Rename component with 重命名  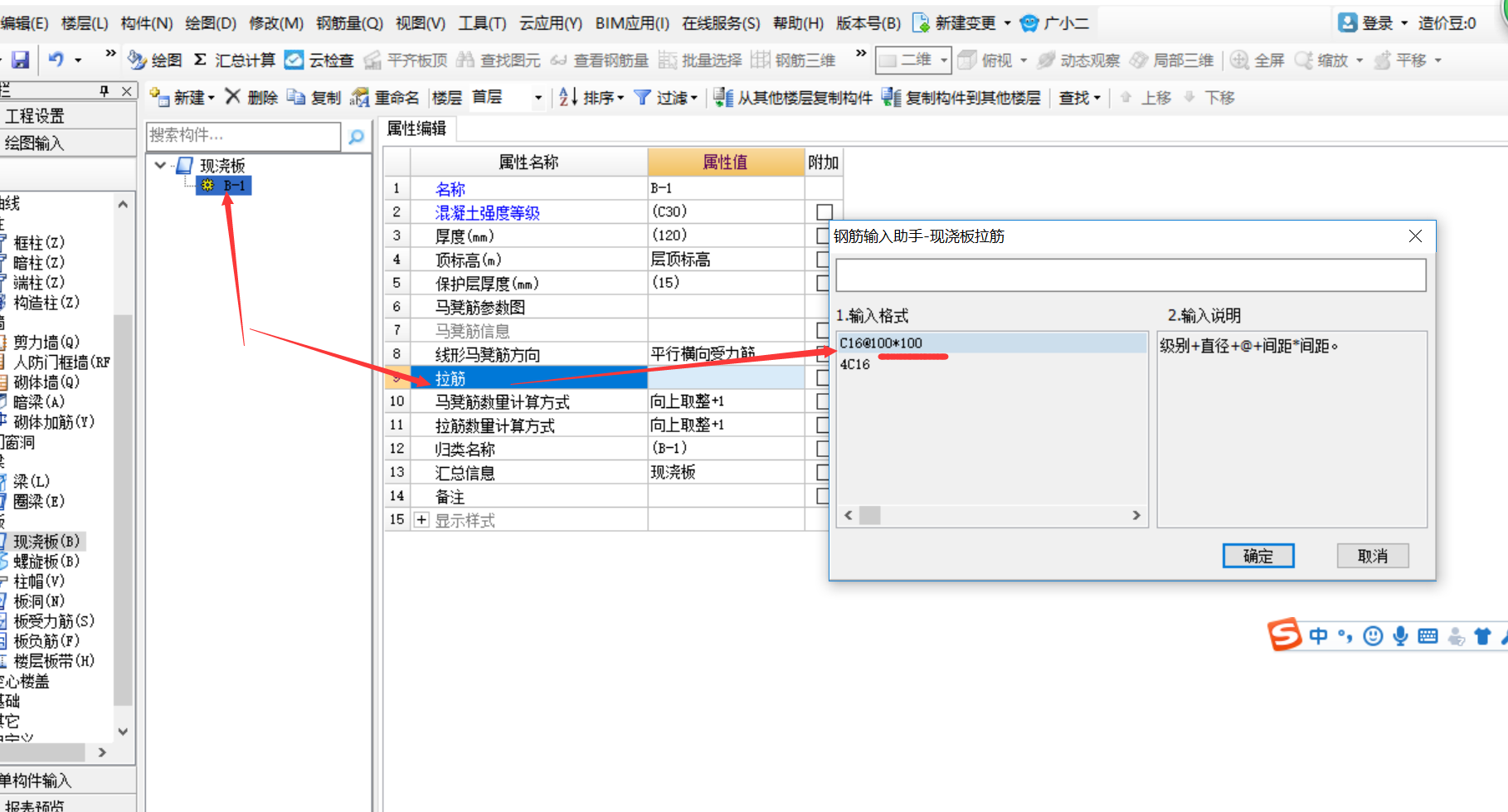pos(385,97)
